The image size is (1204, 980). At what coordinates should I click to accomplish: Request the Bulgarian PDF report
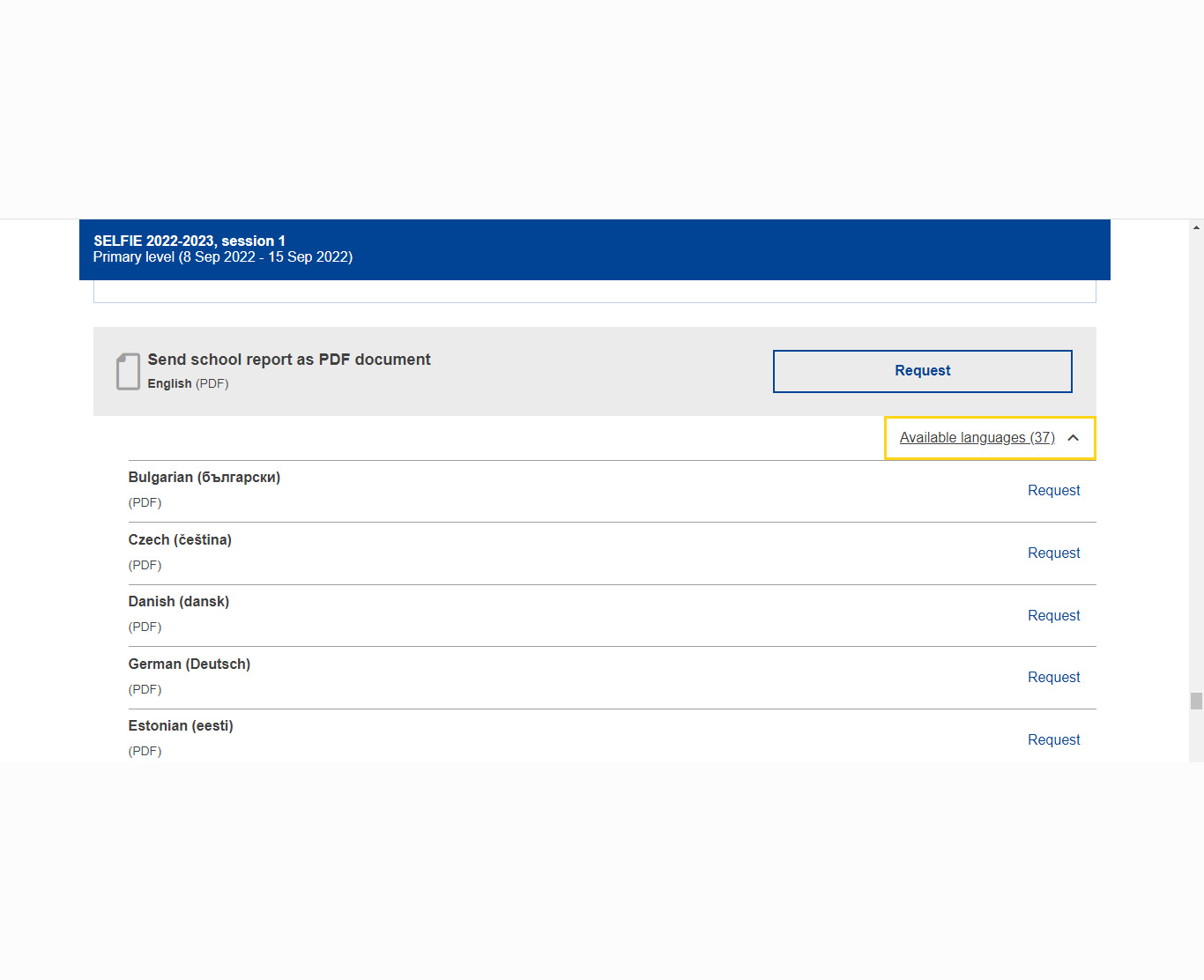point(1053,491)
